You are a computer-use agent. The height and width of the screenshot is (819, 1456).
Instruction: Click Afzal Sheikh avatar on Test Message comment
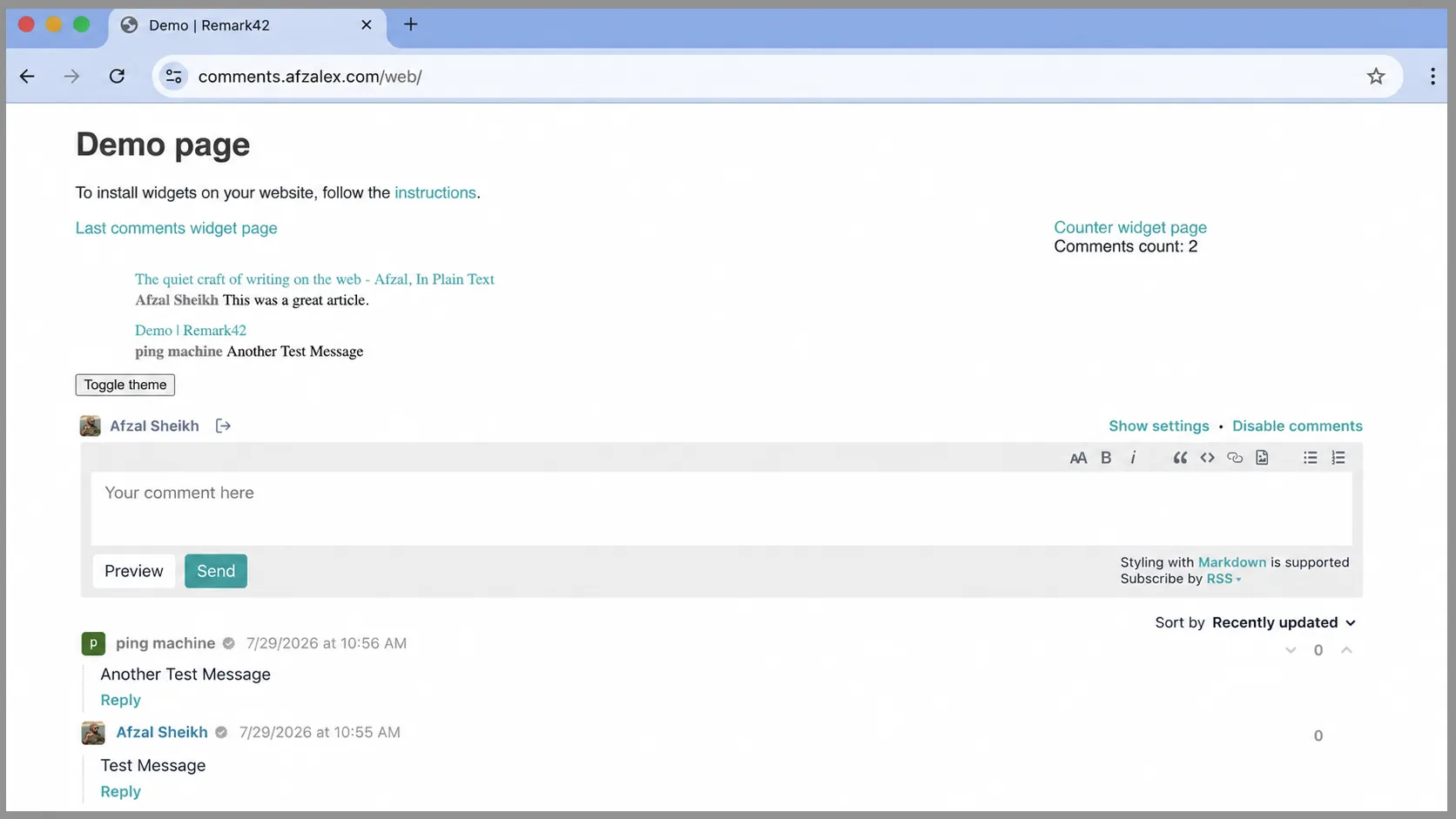coord(93,733)
